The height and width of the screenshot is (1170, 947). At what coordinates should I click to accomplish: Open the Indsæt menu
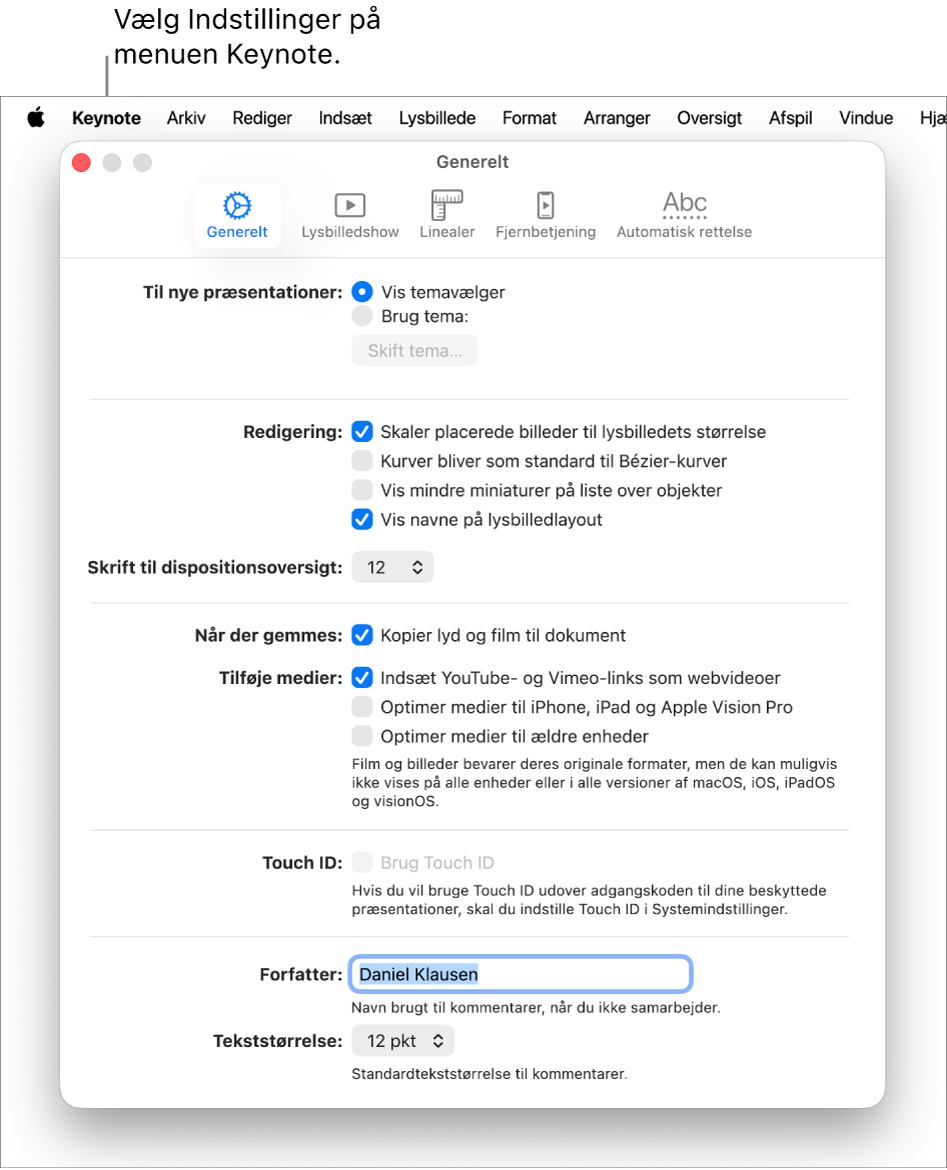click(x=345, y=118)
